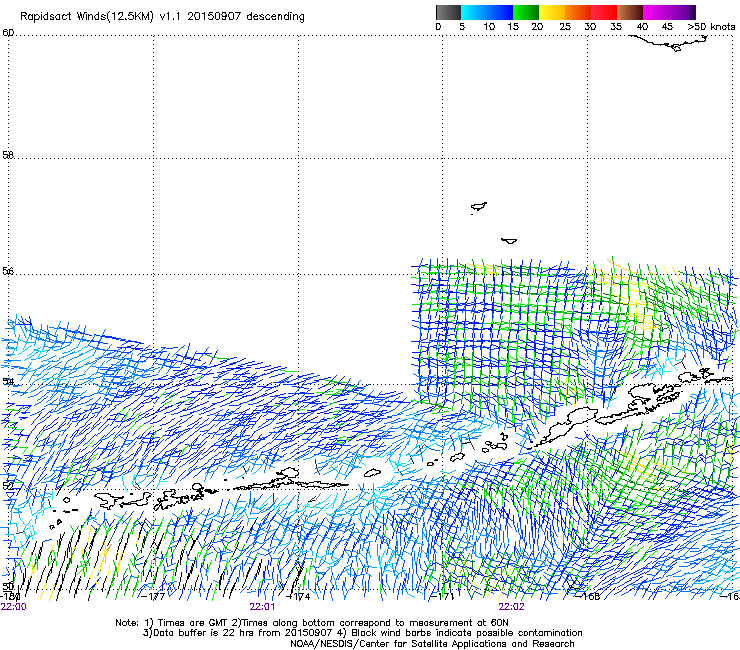Click the '-177' longitude label
The width and height of the screenshot is (740, 650).
click(153, 596)
